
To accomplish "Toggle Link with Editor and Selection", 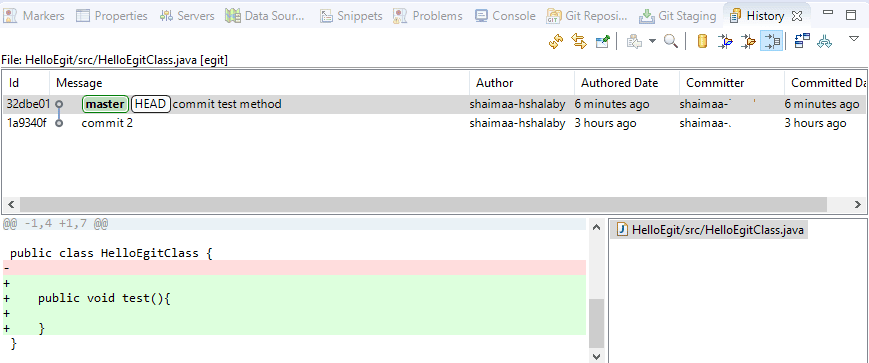I will [x=579, y=41].
